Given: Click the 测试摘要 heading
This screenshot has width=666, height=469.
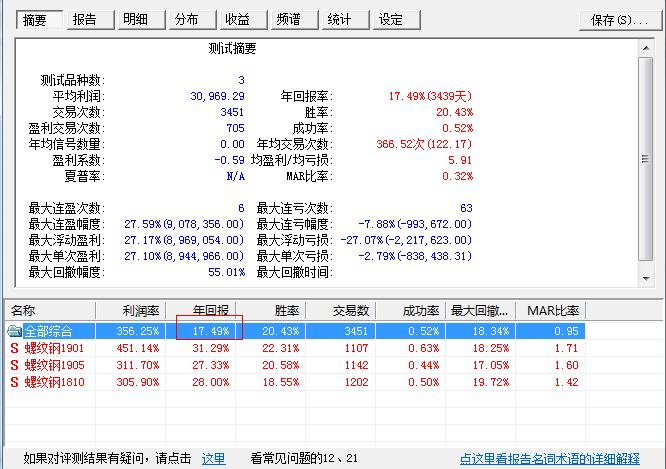Looking at the screenshot, I should (x=232, y=48).
